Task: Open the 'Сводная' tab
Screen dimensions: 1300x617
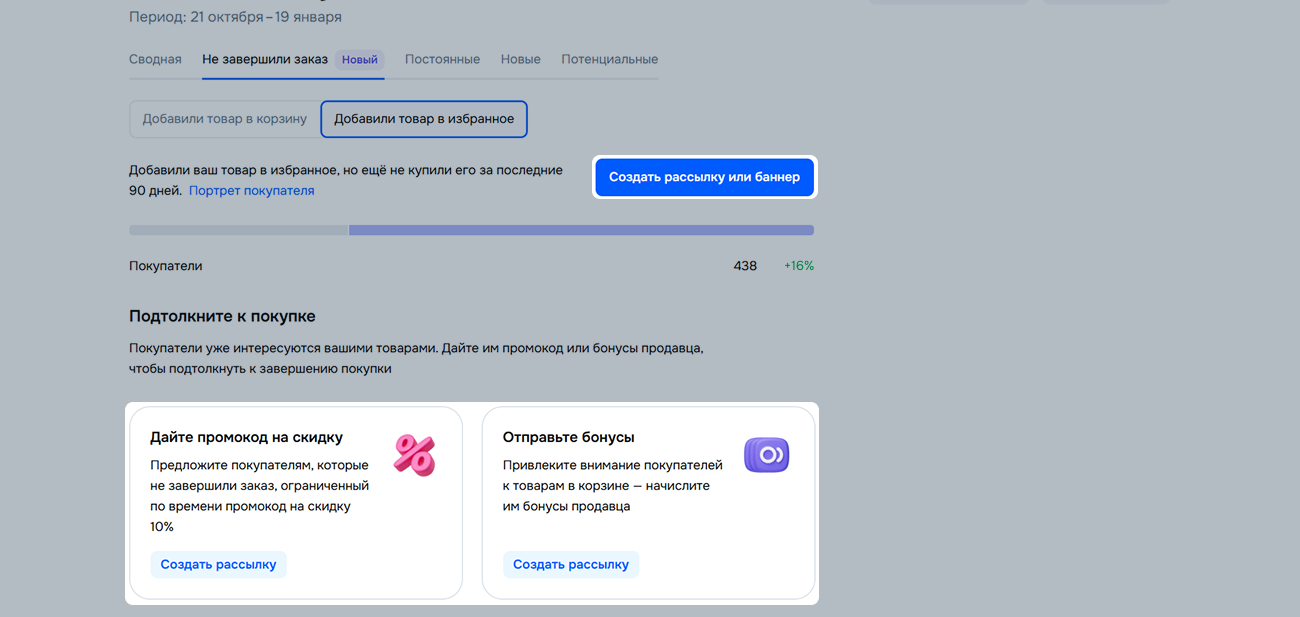Action: (155, 60)
